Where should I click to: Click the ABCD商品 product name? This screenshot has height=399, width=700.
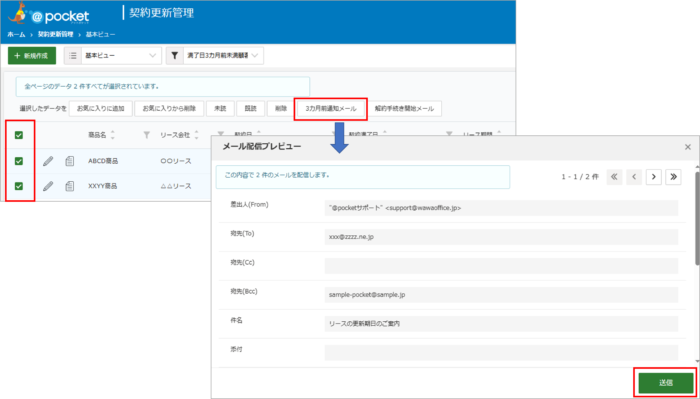click(x=103, y=161)
